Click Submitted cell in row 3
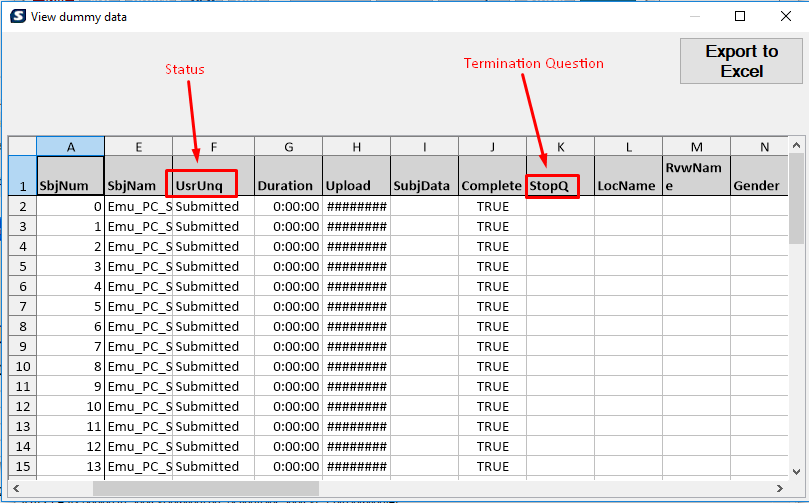This screenshot has width=809, height=503. (x=214, y=226)
